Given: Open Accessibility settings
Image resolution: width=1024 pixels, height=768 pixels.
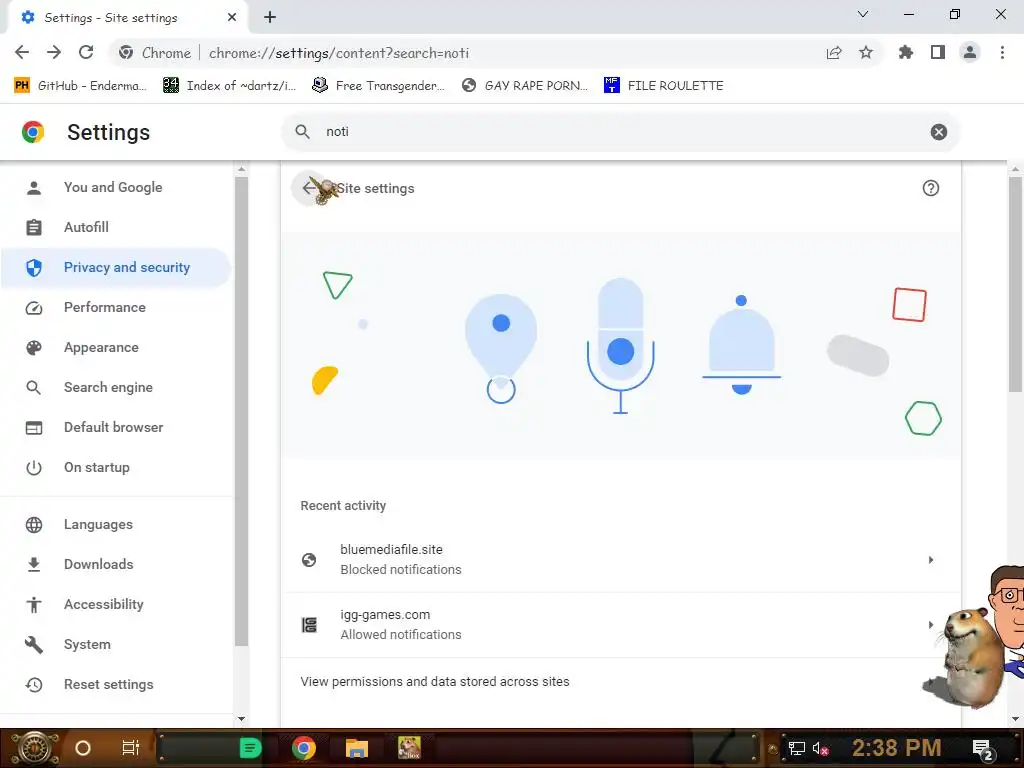Looking at the screenshot, I should [x=116, y=605].
